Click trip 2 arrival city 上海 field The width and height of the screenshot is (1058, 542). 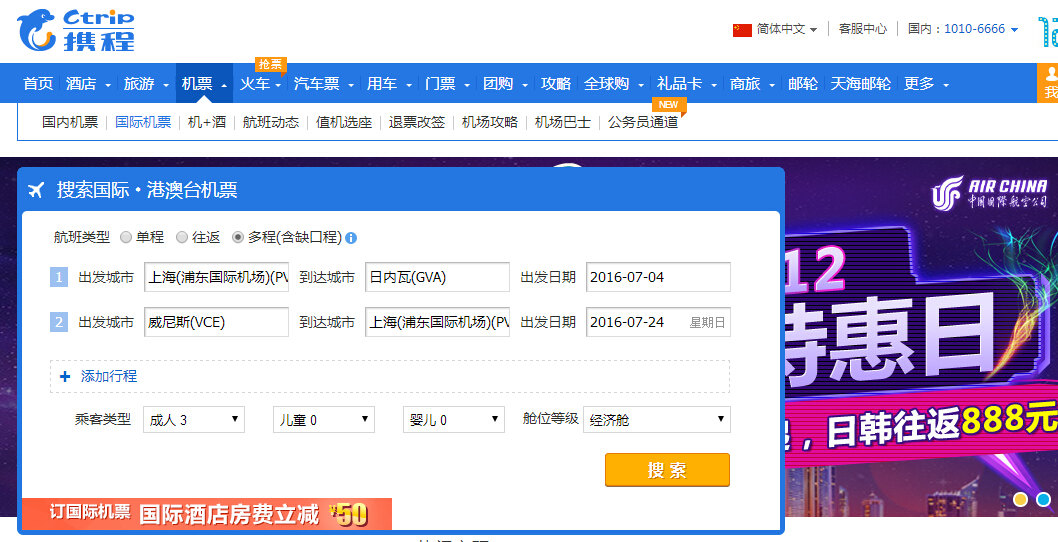437,322
